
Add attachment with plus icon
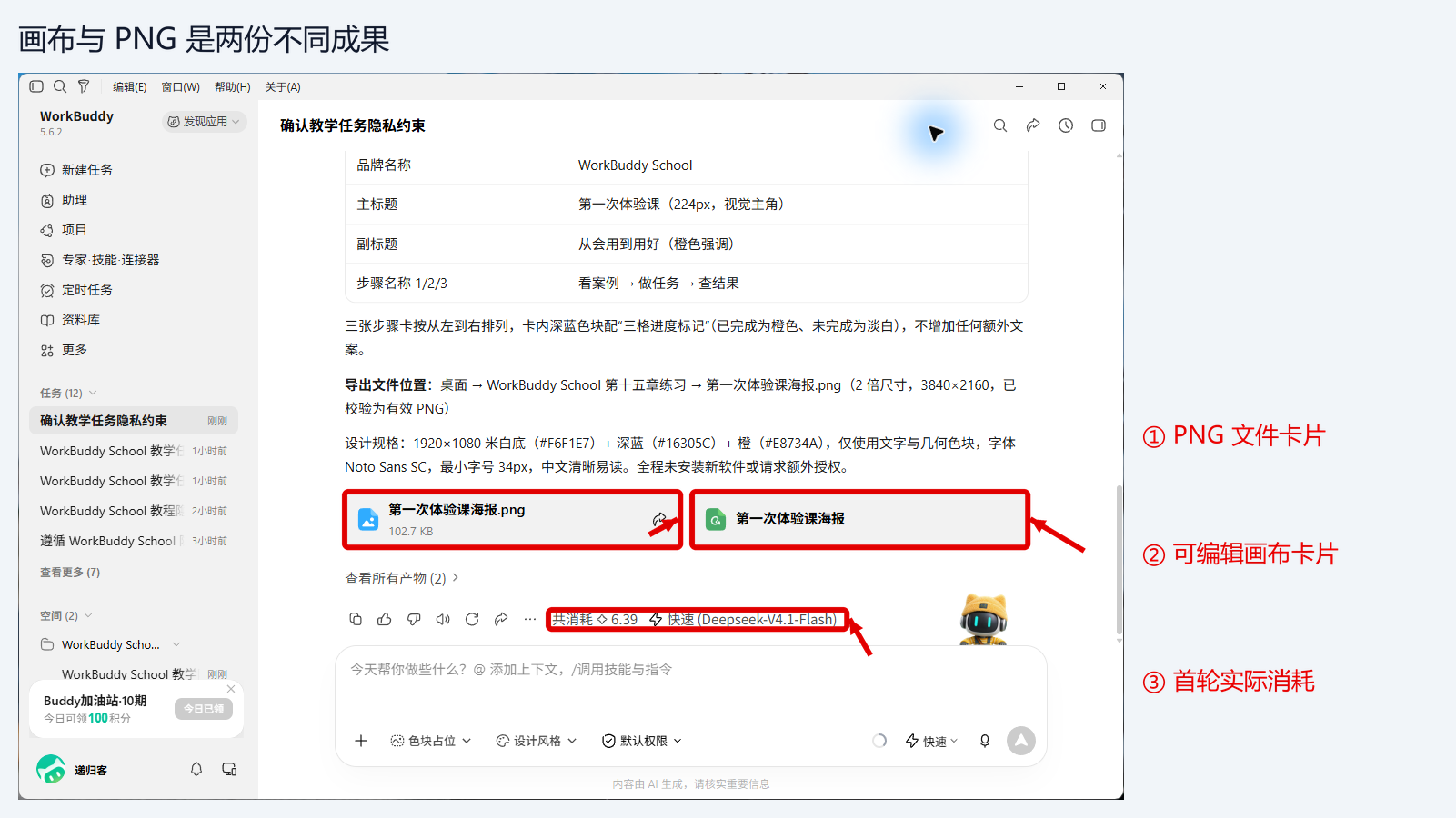361,741
